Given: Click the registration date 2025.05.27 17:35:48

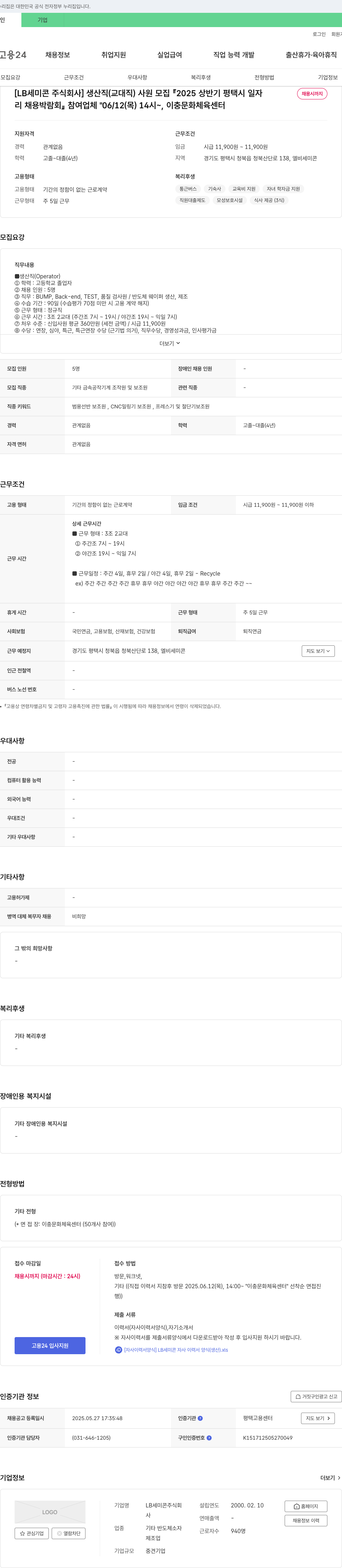Looking at the screenshot, I should tap(97, 1418).
